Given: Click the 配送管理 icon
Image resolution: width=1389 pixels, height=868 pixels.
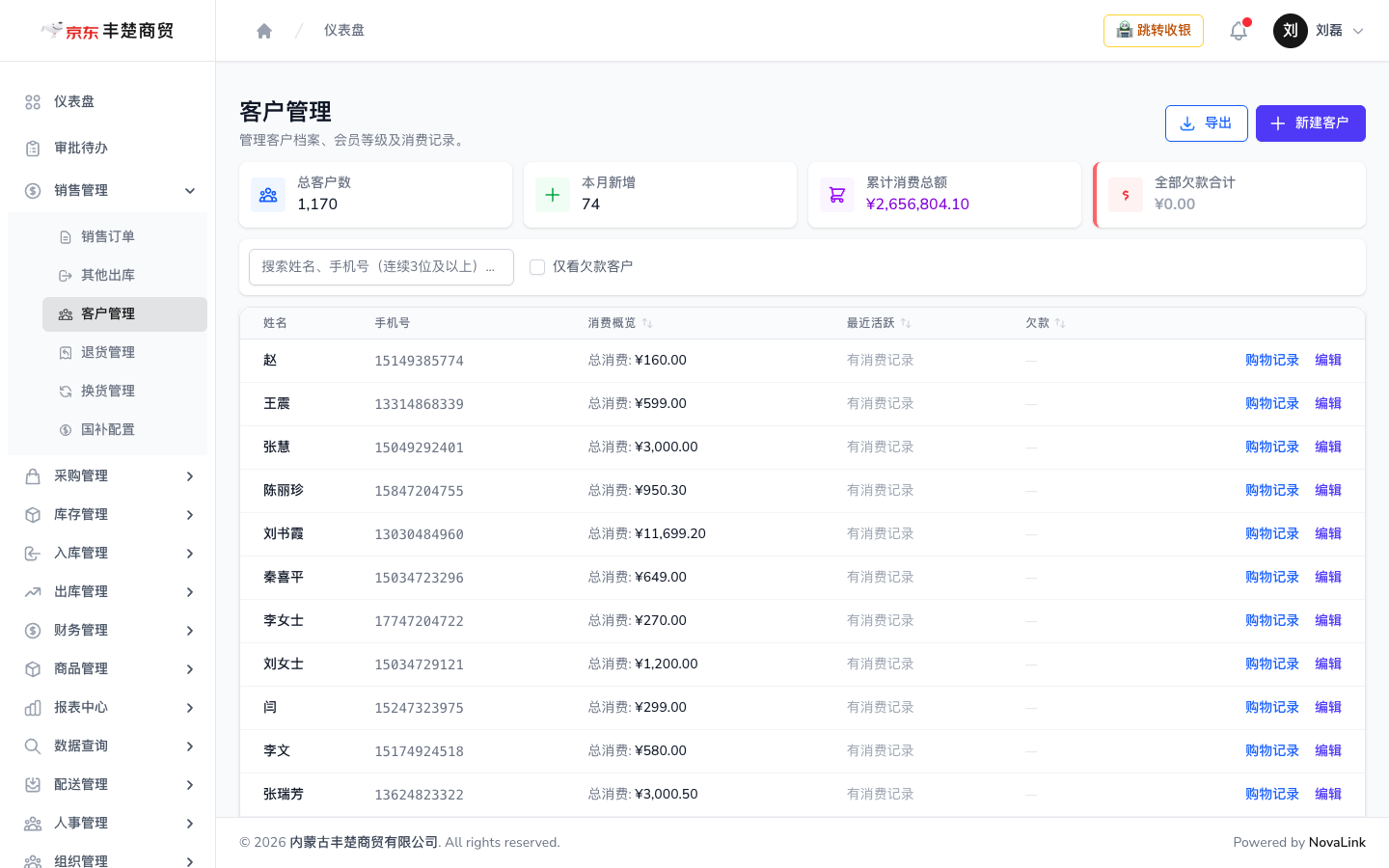Looking at the screenshot, I should [33, 785].
